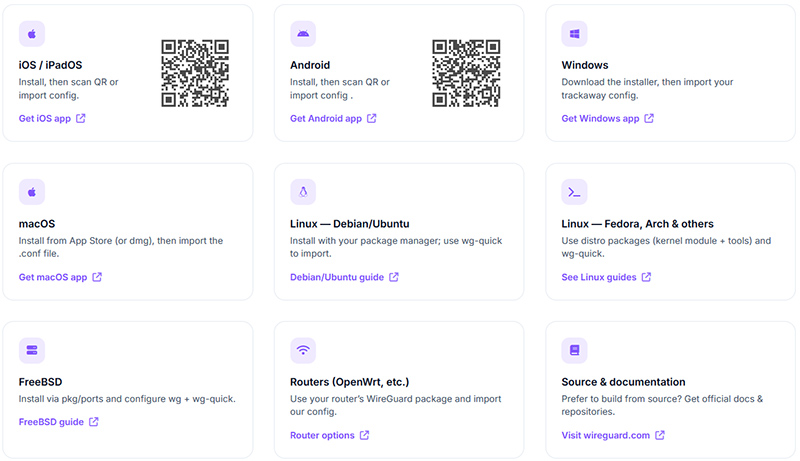Click the terminal prompt icon for Fedora/Arch
The height and width of the screenshot is (461, 800).
click(575, 192)
